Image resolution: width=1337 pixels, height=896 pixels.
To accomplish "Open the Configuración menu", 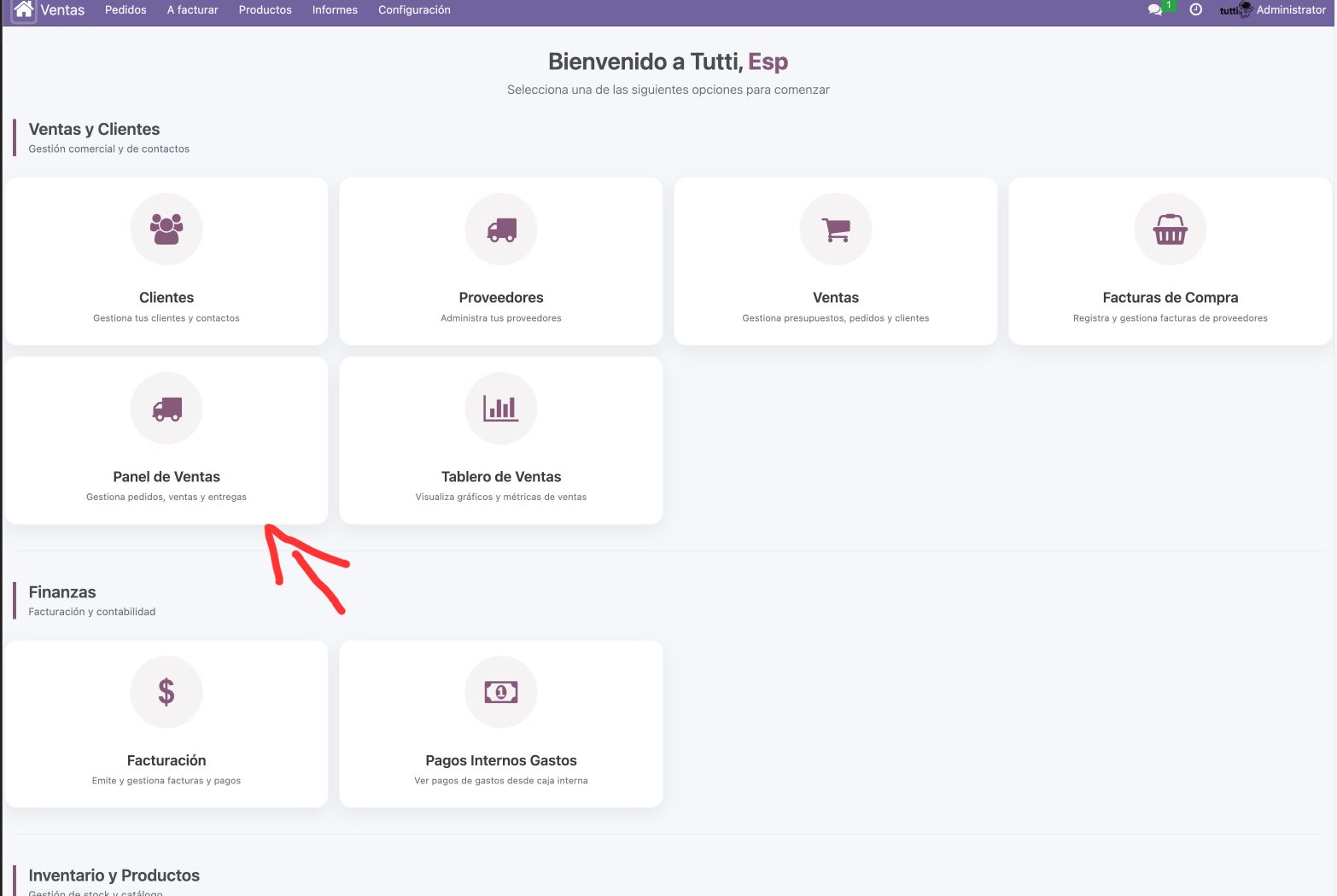I will click(414, 10).
